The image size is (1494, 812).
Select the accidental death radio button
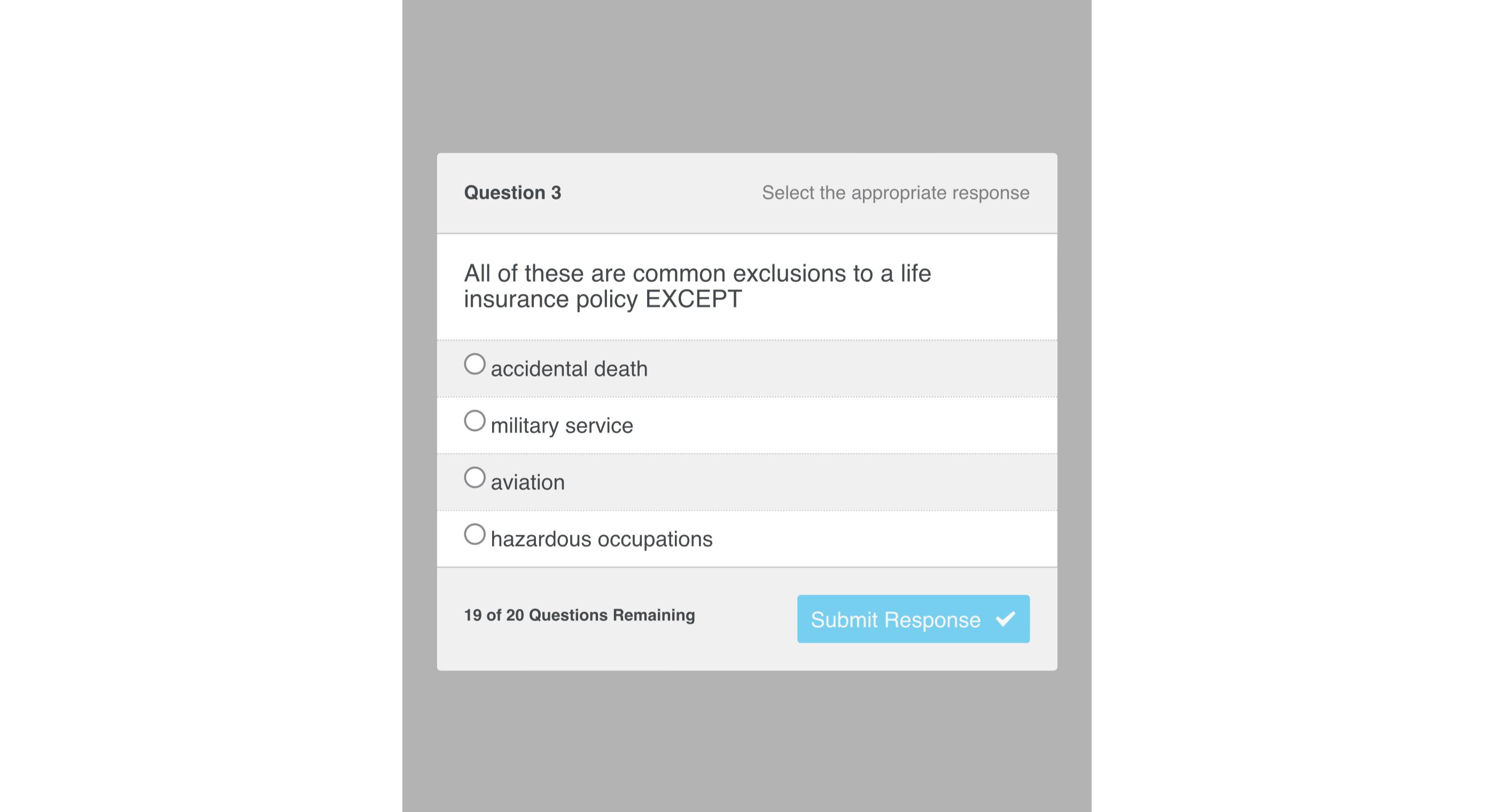(474, 364)
